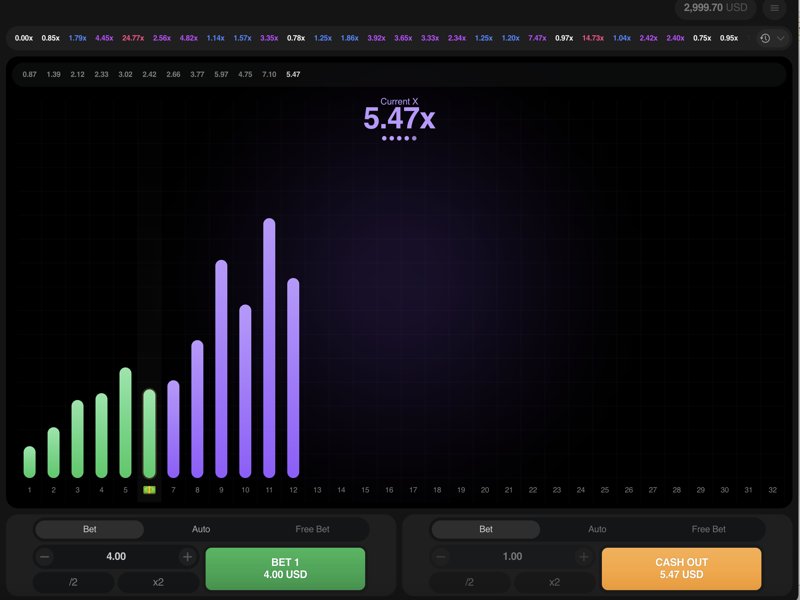Click the green bar at step 5
This screenshot has width=800, height=600.
[125, 422]
